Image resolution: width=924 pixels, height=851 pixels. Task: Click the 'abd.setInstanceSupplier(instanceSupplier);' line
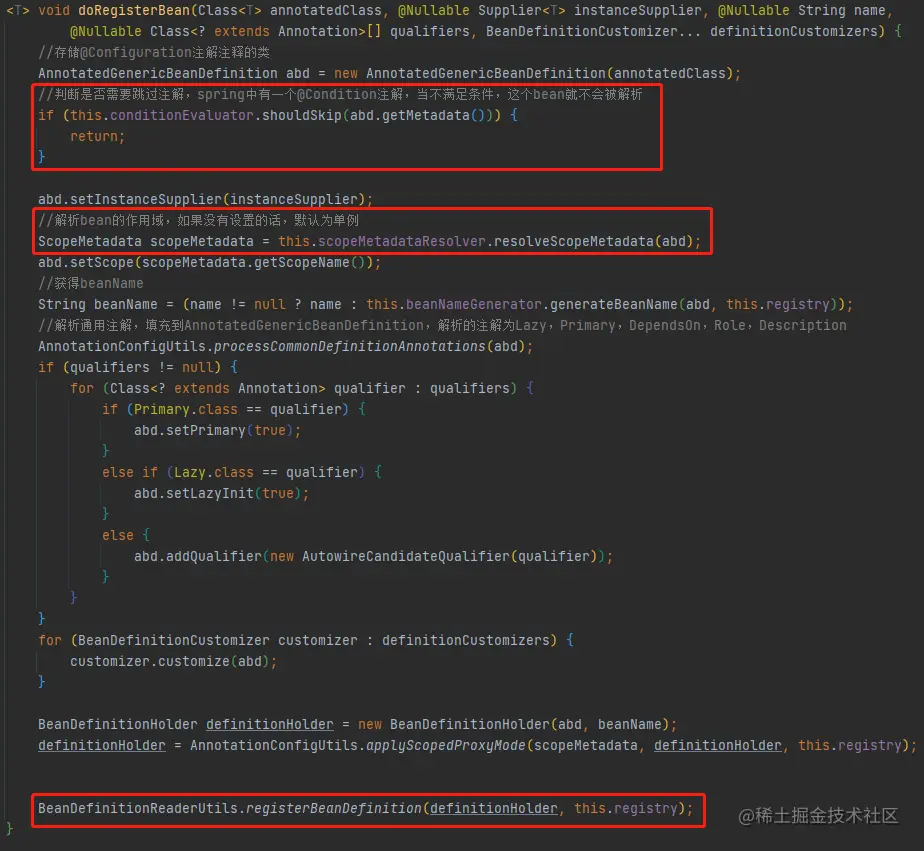tap(205, 199)
